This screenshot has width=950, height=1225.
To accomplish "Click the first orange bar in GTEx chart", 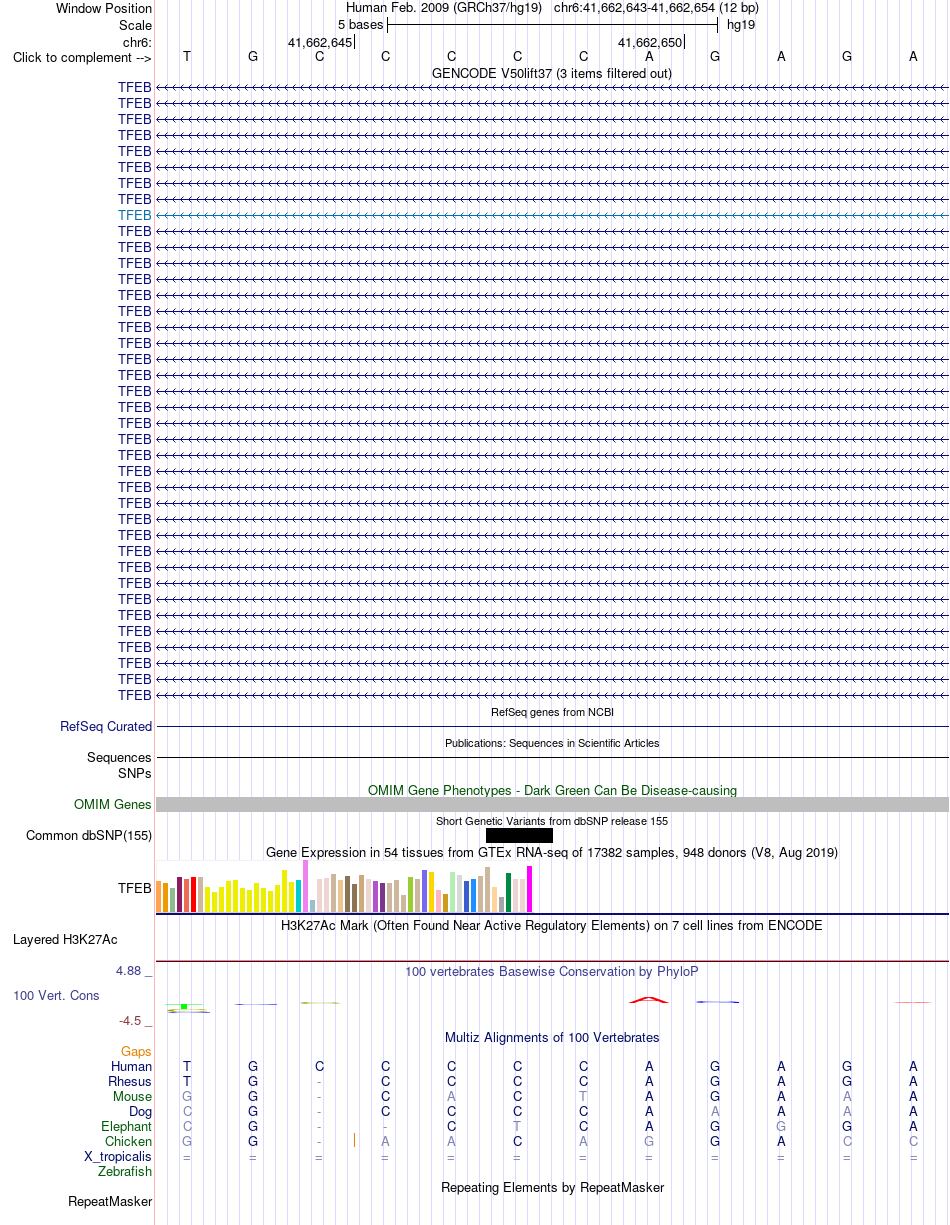I will coord(159,897).
